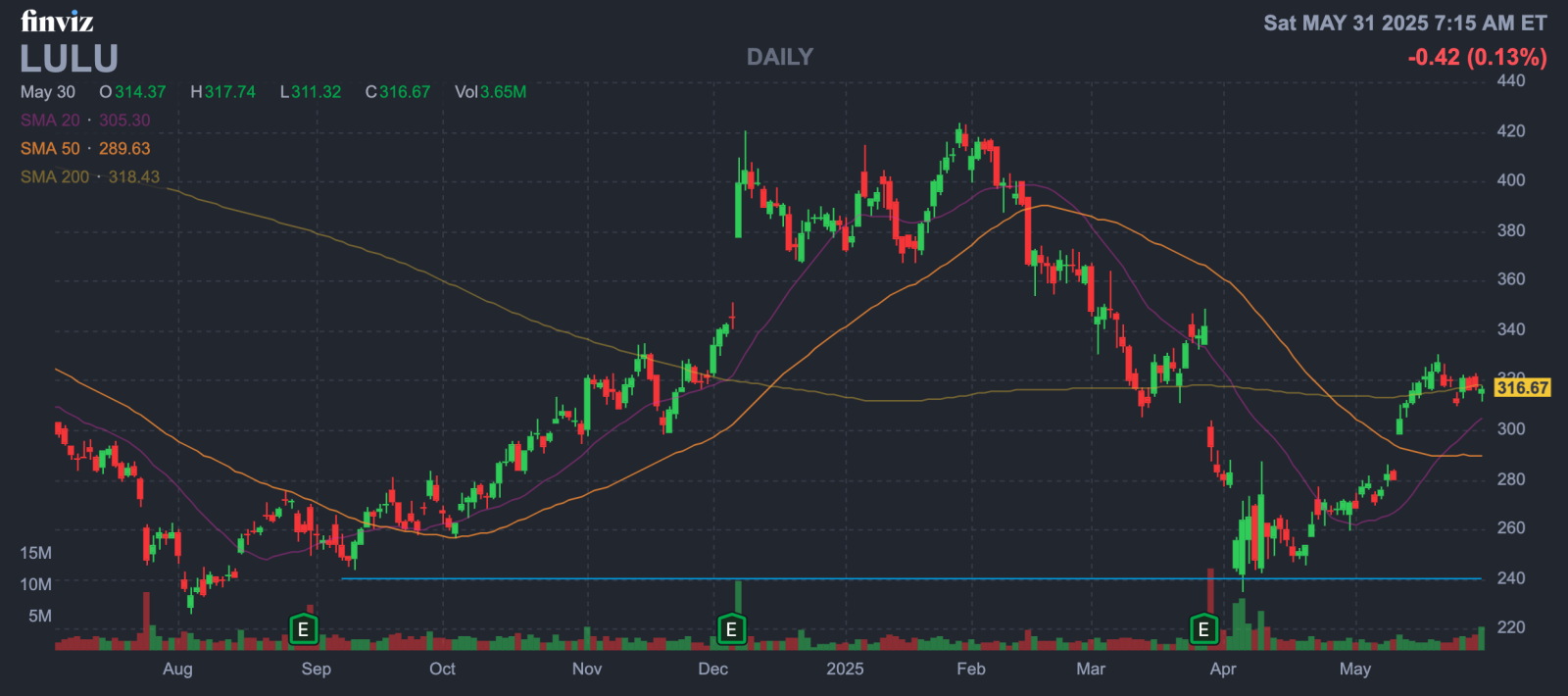The width and height of the screenshot is (1568, 696).
Task: Click the April earnings E marker
Action: (1203, 629)
